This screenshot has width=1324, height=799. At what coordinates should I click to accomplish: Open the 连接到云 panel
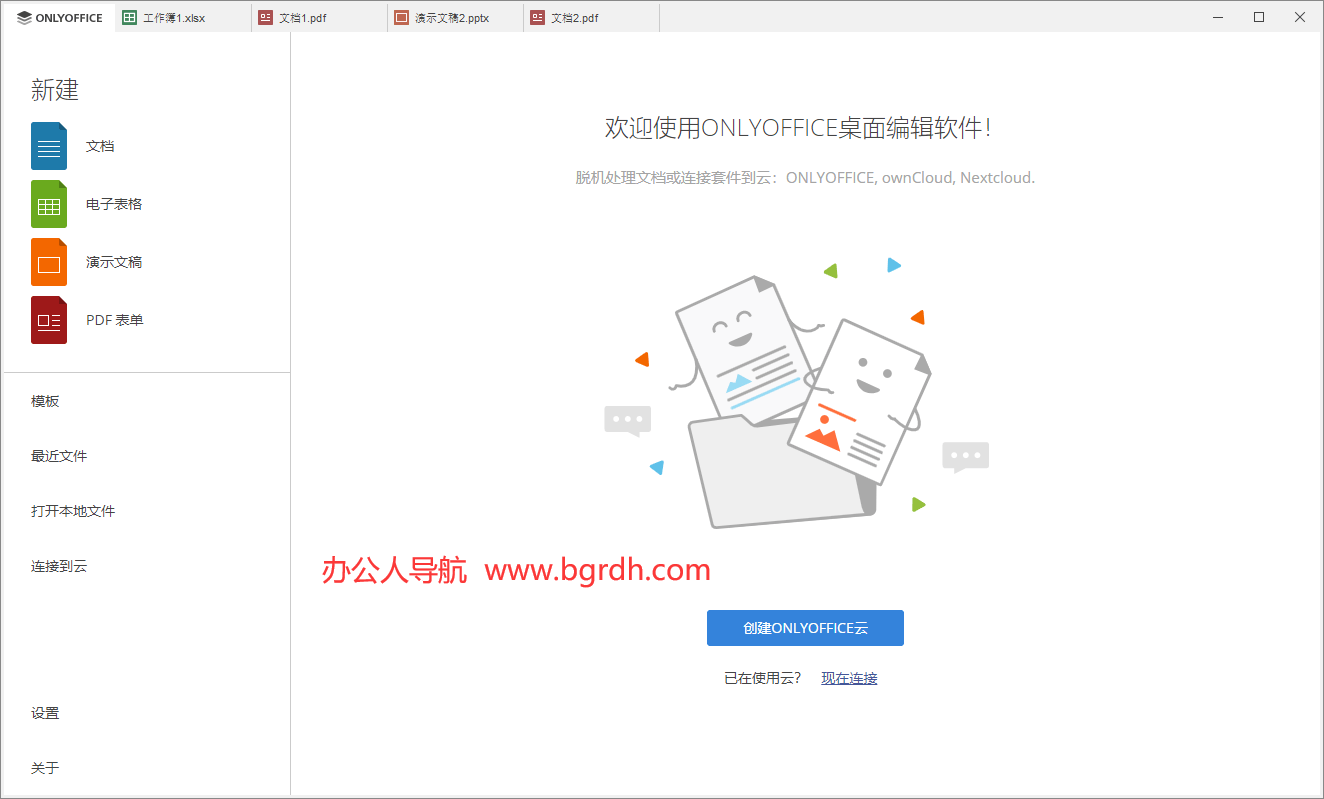pyautogui.click(x=59, y=566)
